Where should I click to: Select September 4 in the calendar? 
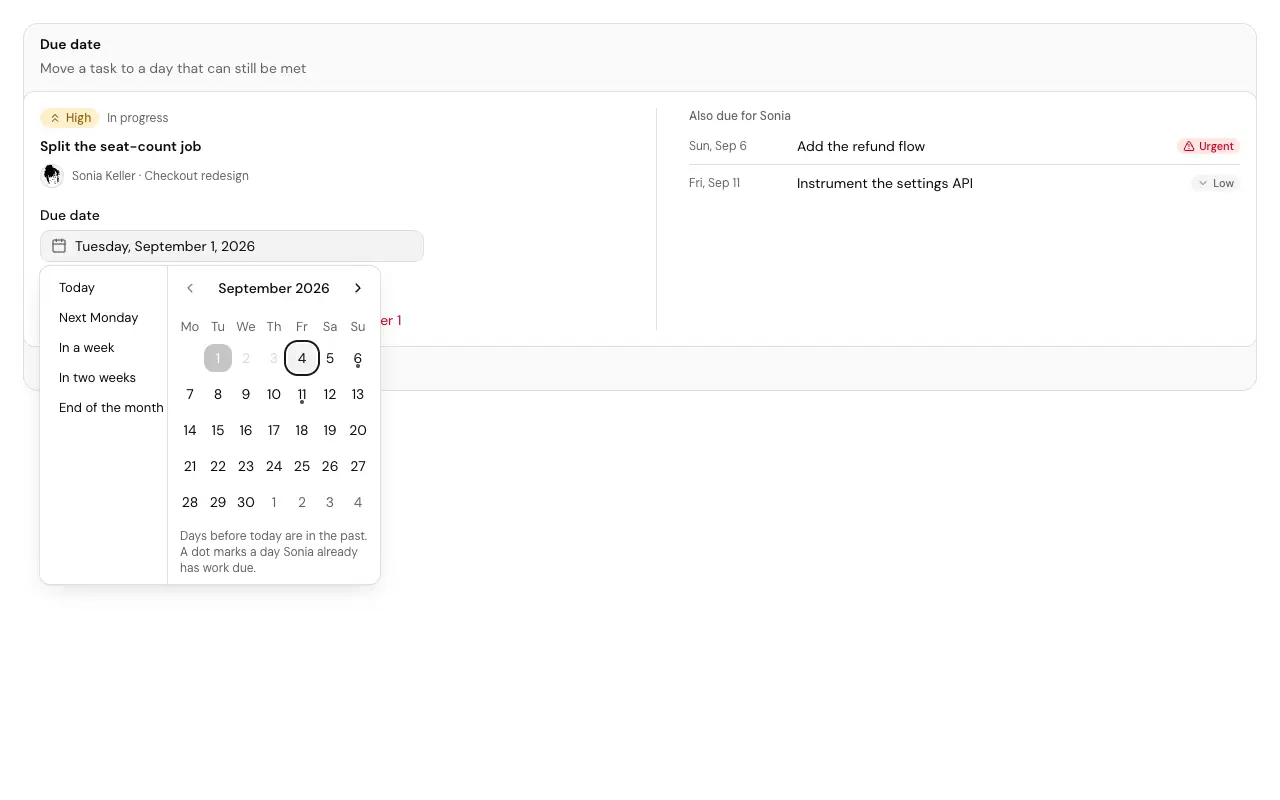(x=302, y=358)
